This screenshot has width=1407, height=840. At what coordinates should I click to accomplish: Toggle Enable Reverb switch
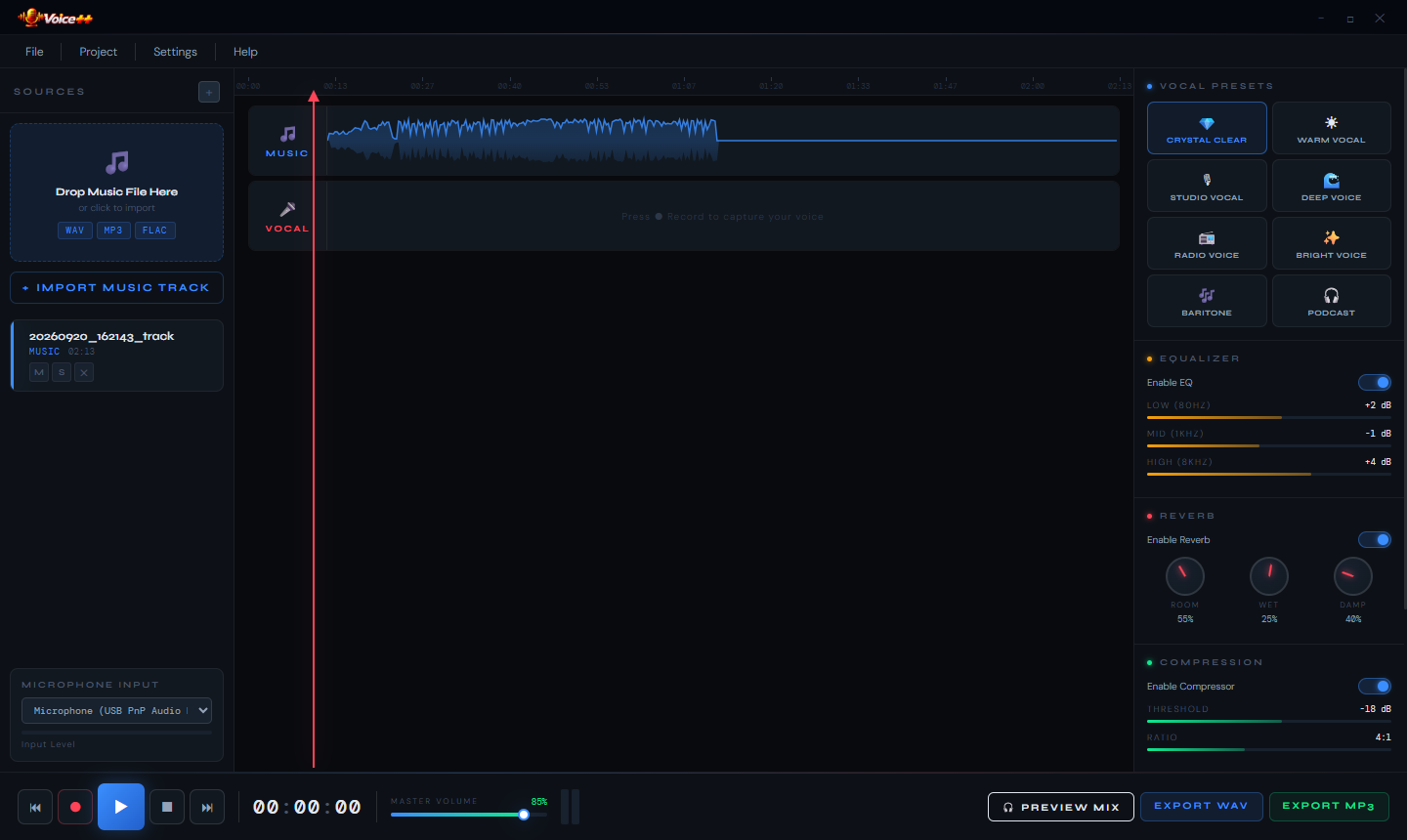pyautogui.click(x=1375, y=540)
